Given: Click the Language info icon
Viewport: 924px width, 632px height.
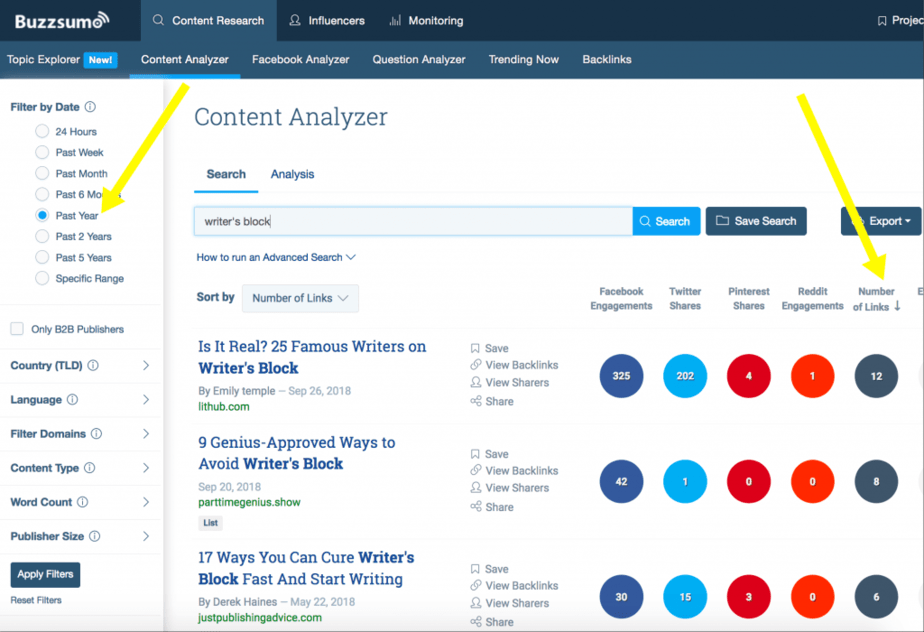Looking at the screenshot, I should click(x=72, y=400).
